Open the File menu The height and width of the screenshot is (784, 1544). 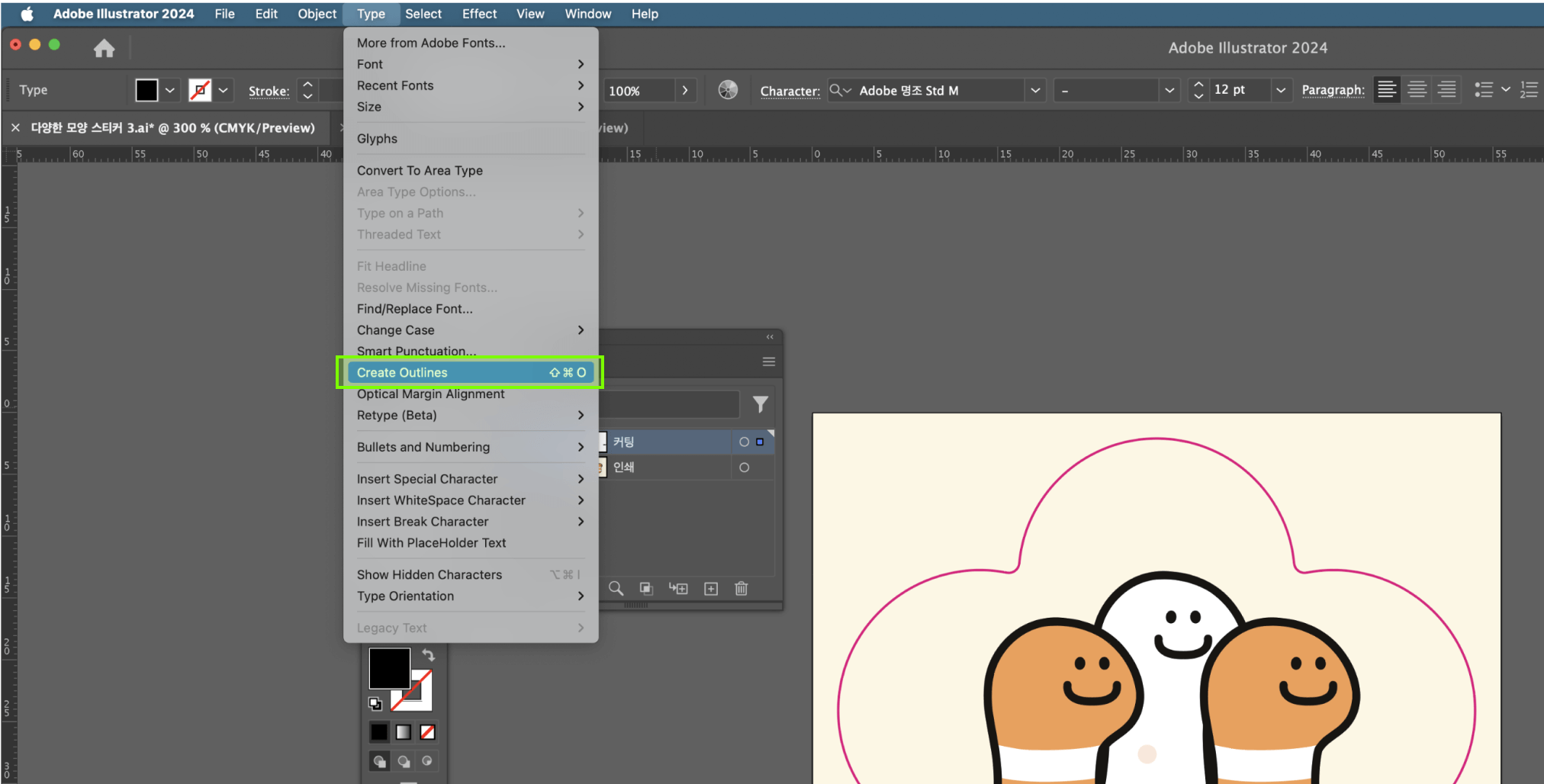point(224,14)
